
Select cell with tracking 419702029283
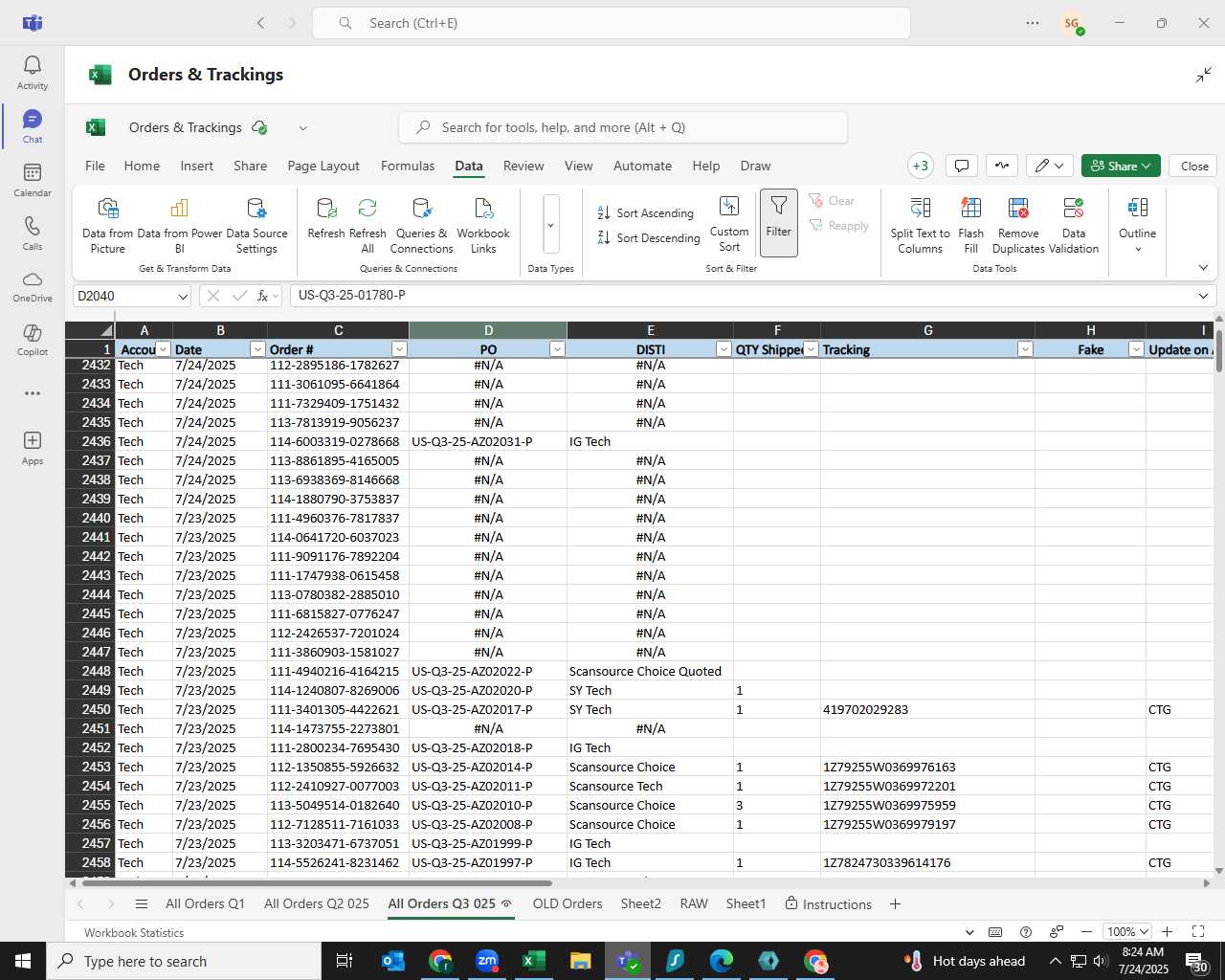(x=927, y=709)
